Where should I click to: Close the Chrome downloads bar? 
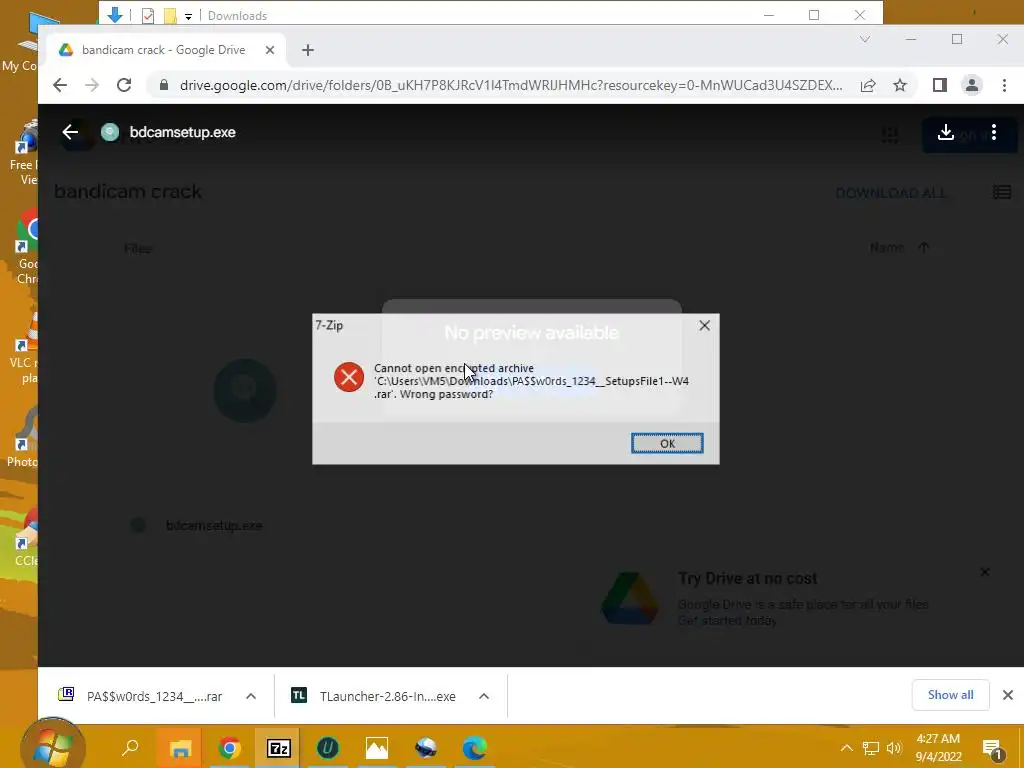click(1008, 695)
